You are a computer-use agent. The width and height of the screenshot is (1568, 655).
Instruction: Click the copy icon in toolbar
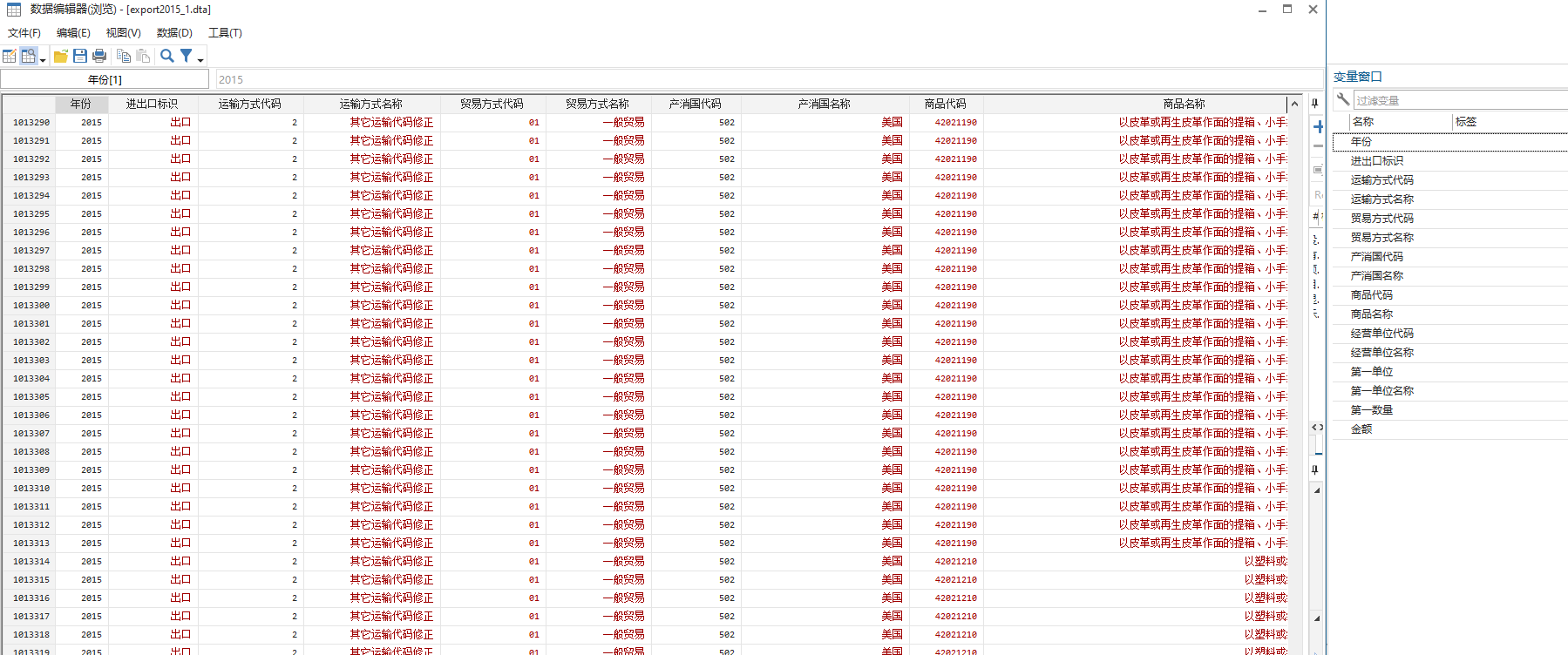pyautogui.click(x=124, y=57)
